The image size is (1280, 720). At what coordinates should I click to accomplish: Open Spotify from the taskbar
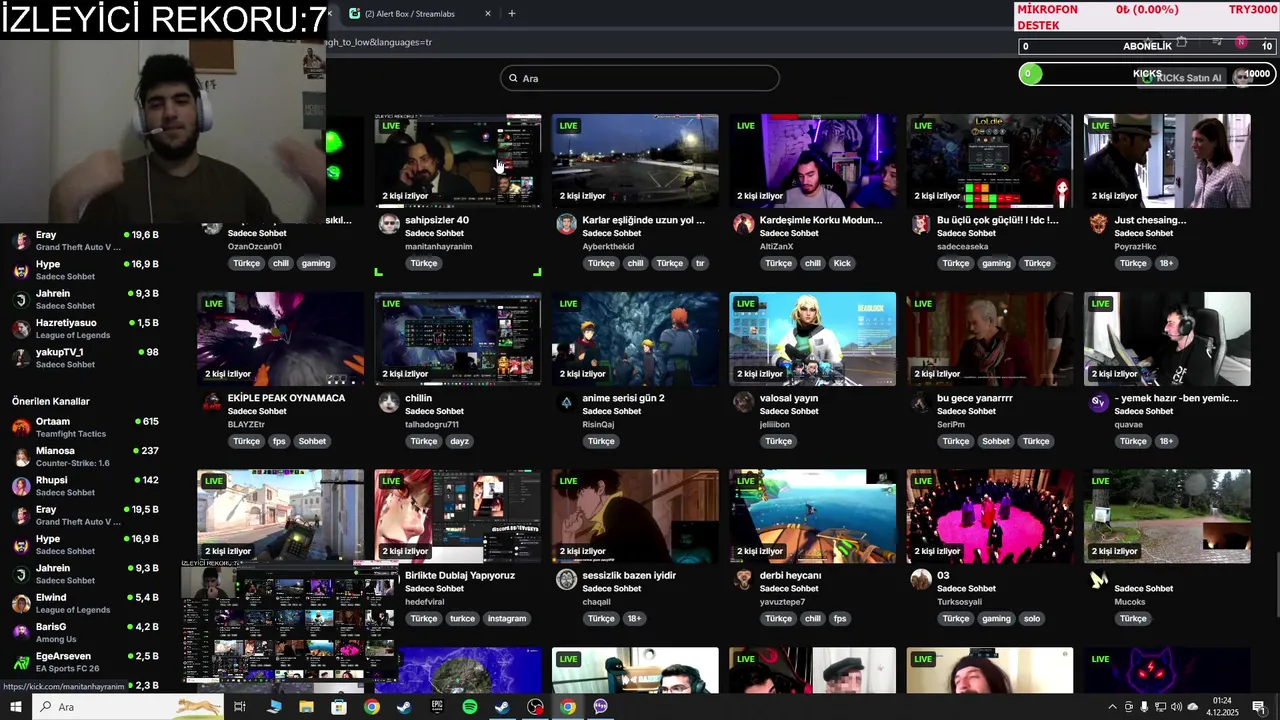470,707
